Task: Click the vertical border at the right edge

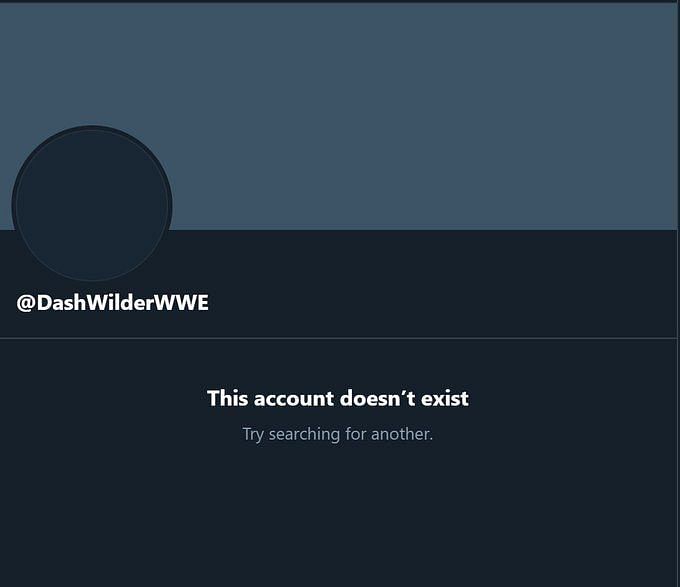Action: 678,294
